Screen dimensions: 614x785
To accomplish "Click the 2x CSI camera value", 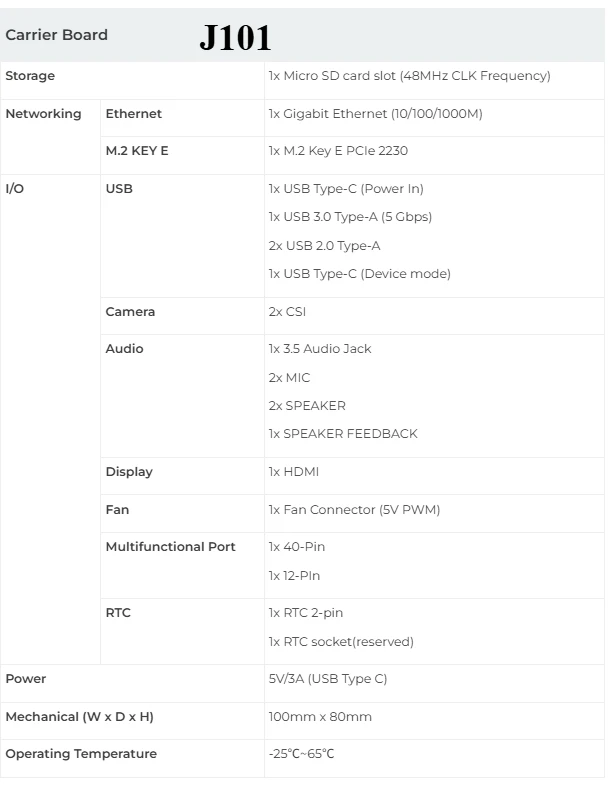I will point(287,312).
